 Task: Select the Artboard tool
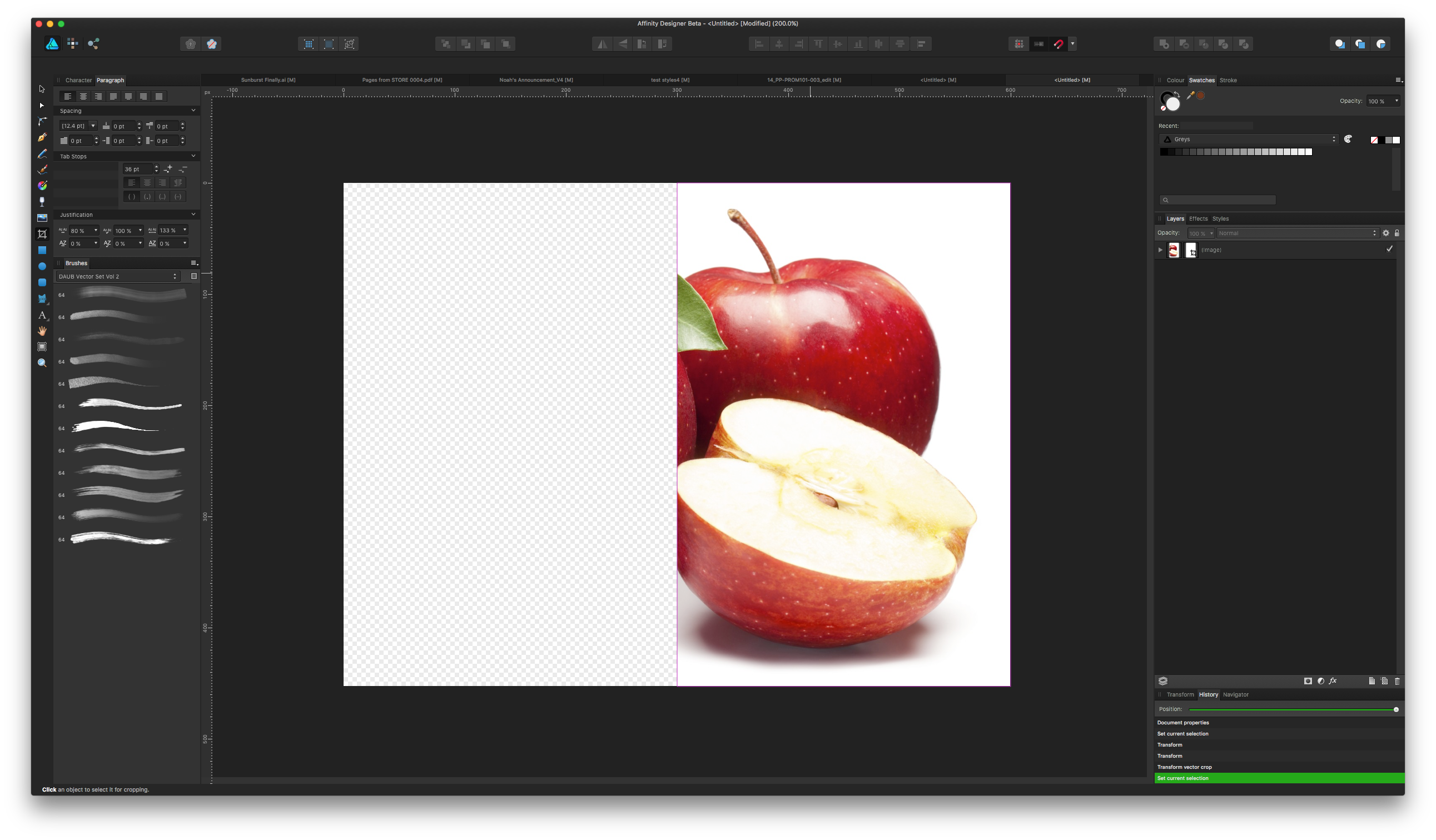[42, 346]
